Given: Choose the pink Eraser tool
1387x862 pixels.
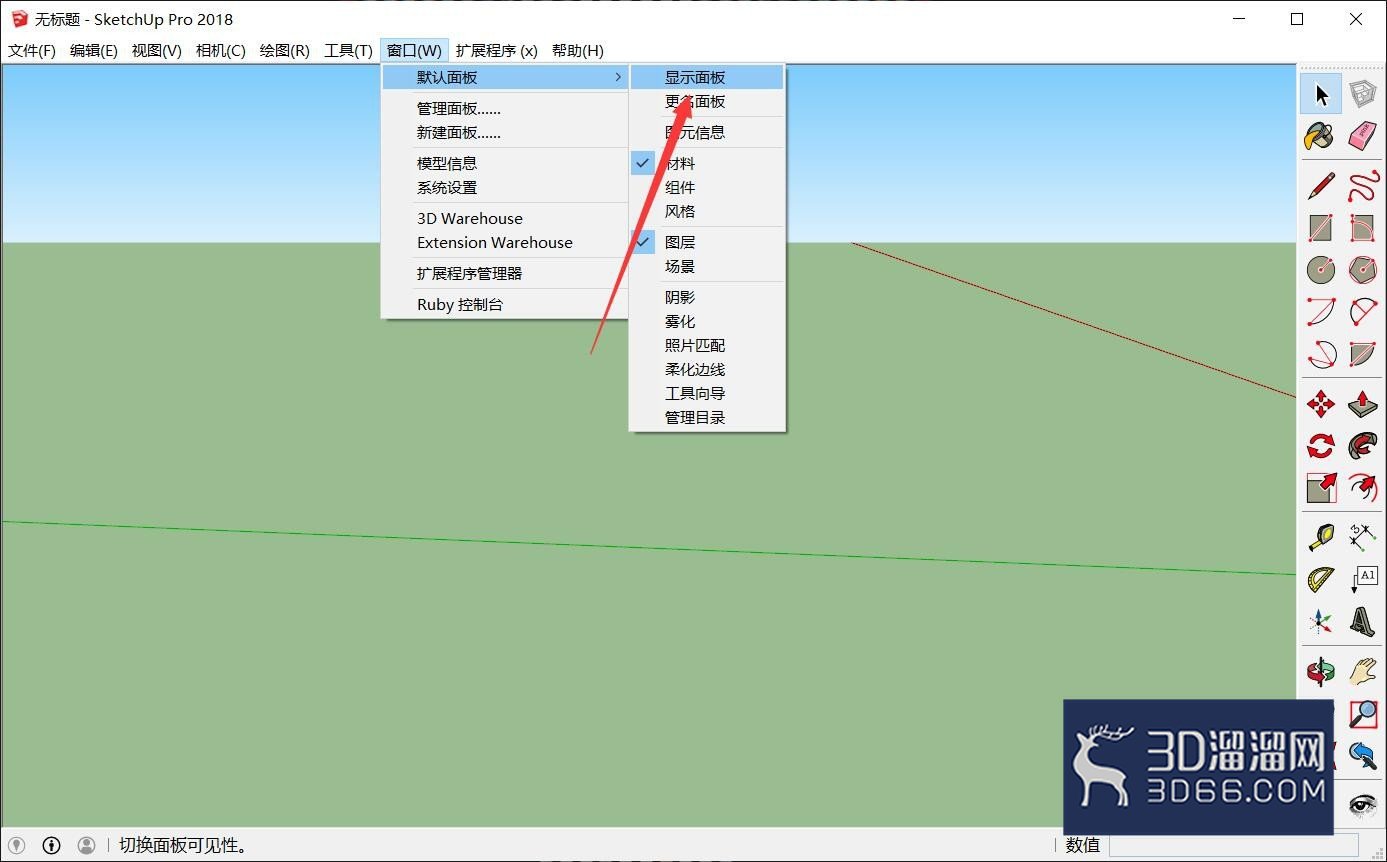Looking at the screenshot, I should tap(1362, 136).
